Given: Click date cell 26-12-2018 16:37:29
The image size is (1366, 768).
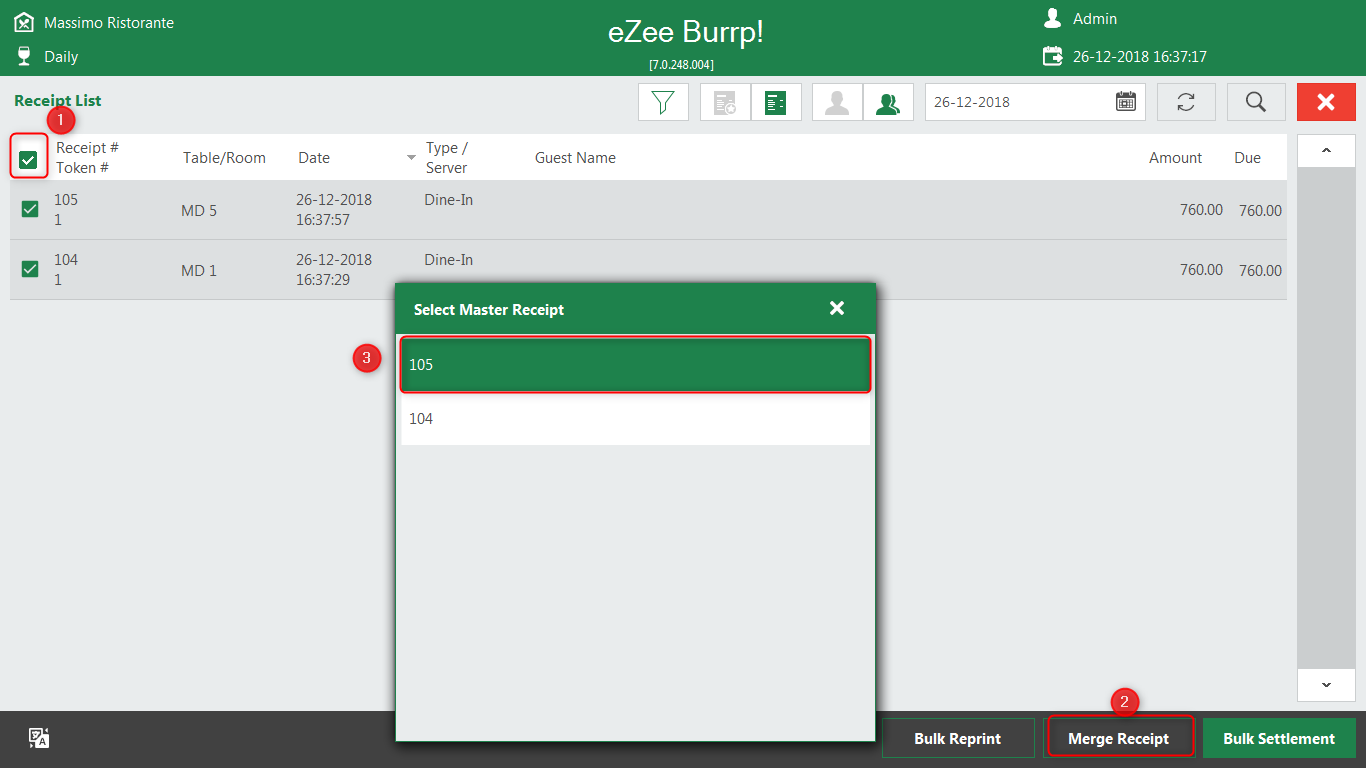Looking at the screenshot, I should point(334,269).
